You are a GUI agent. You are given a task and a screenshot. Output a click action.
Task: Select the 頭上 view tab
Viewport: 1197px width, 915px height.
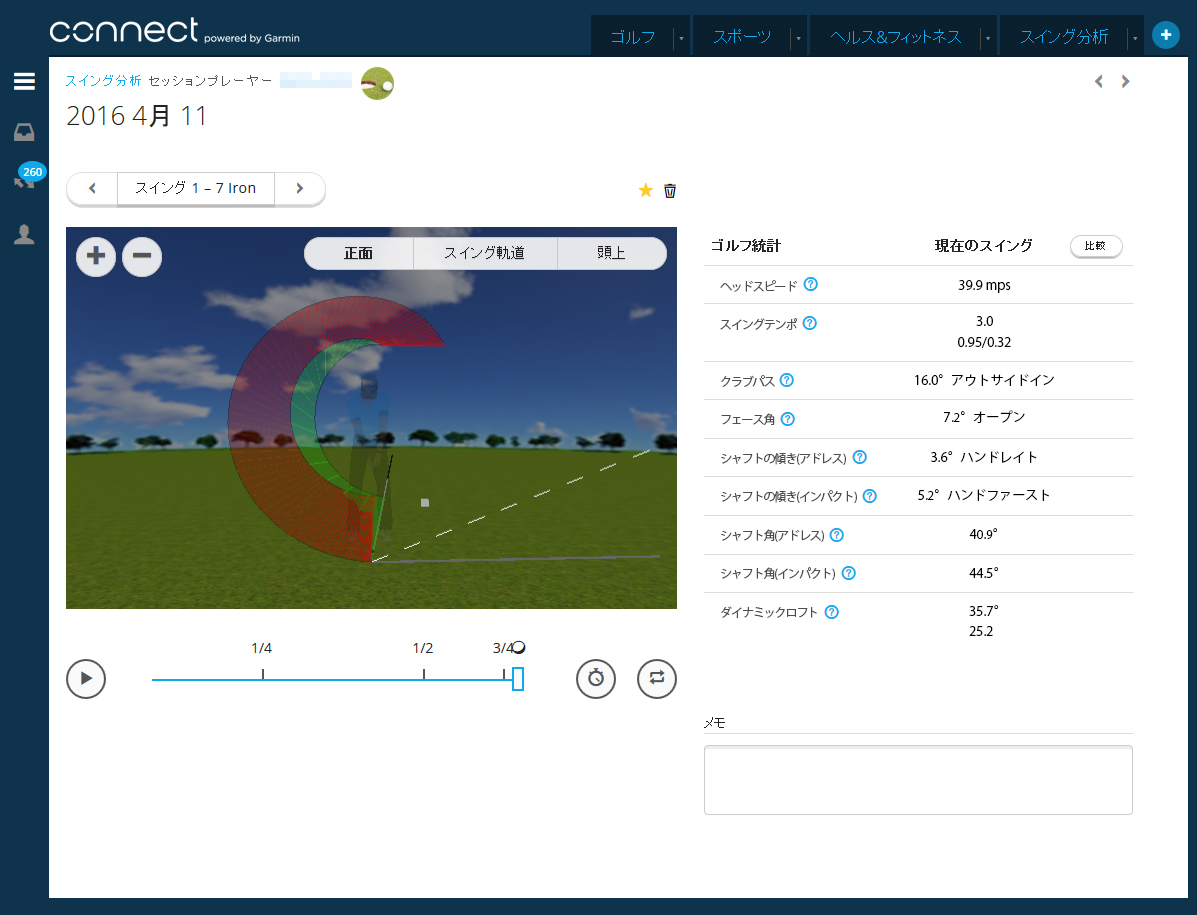pyautogui.click(x=611, y=253)
